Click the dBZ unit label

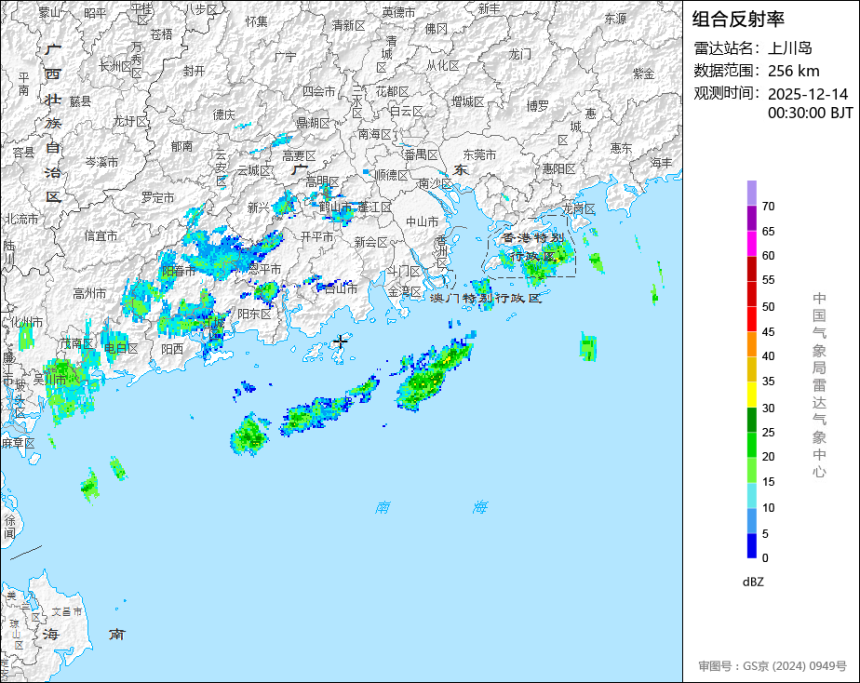753,582
